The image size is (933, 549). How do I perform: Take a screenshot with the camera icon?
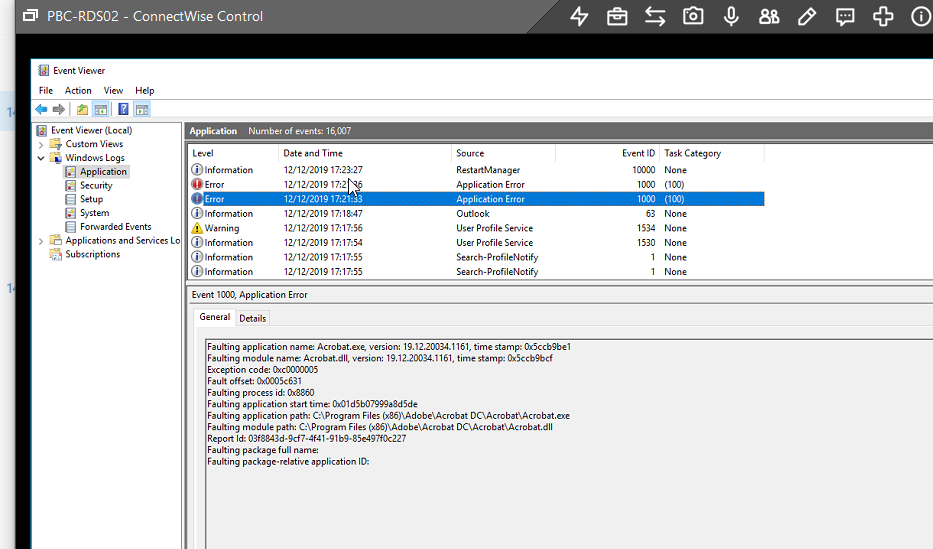(693, 16)
